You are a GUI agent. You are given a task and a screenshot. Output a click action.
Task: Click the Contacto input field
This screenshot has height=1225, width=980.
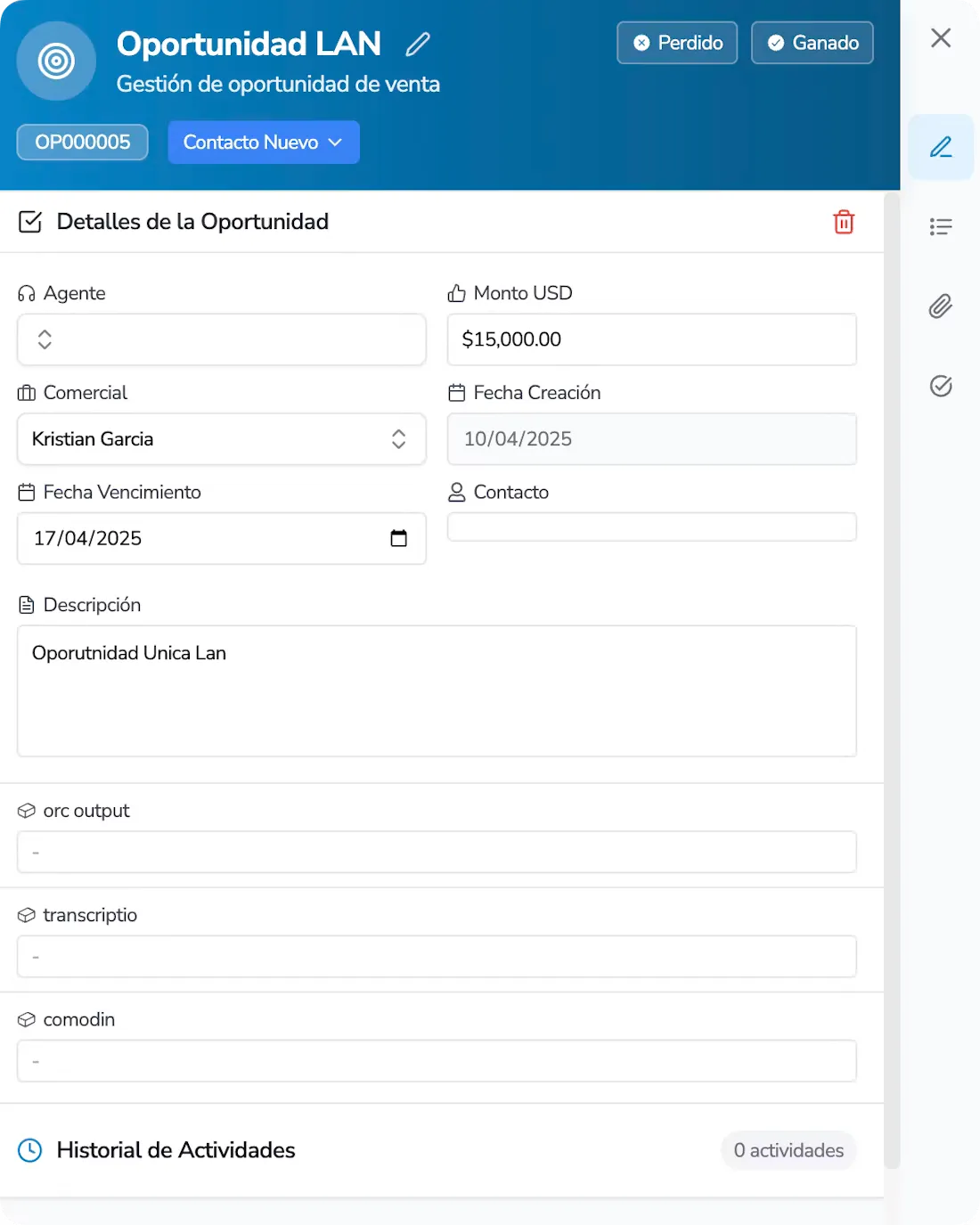(x=651, y=527)
